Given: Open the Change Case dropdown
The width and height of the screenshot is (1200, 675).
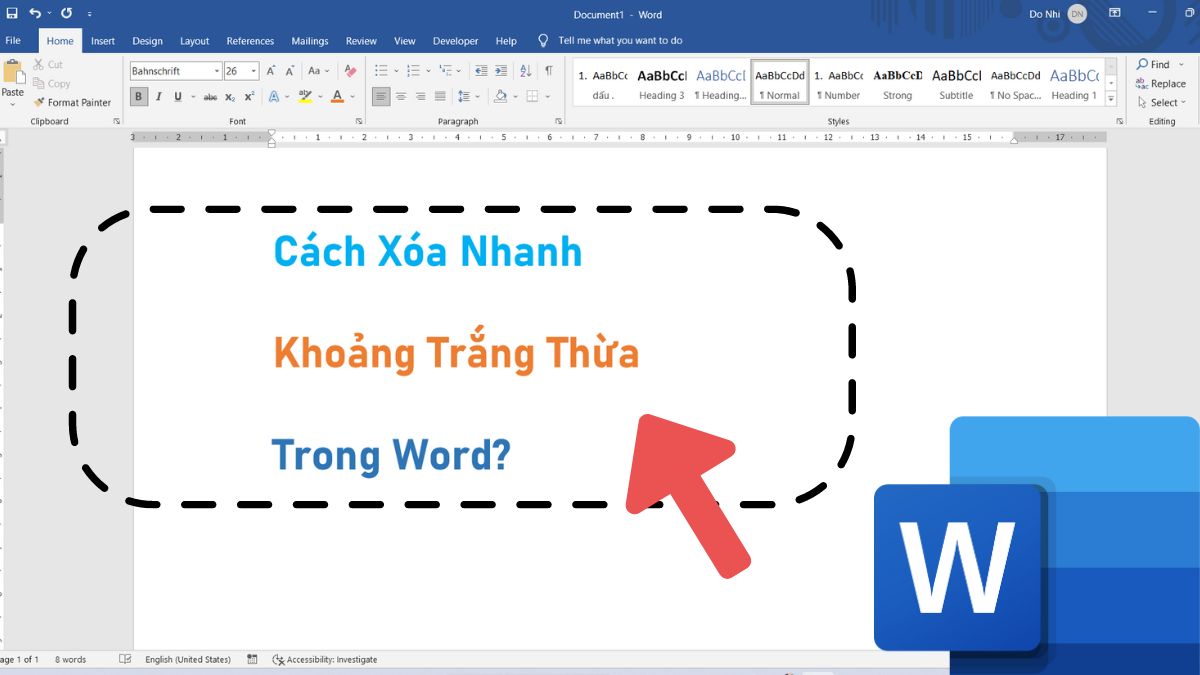Looking at the screenshot, I should pyautogui.click(x=318, y=71).
